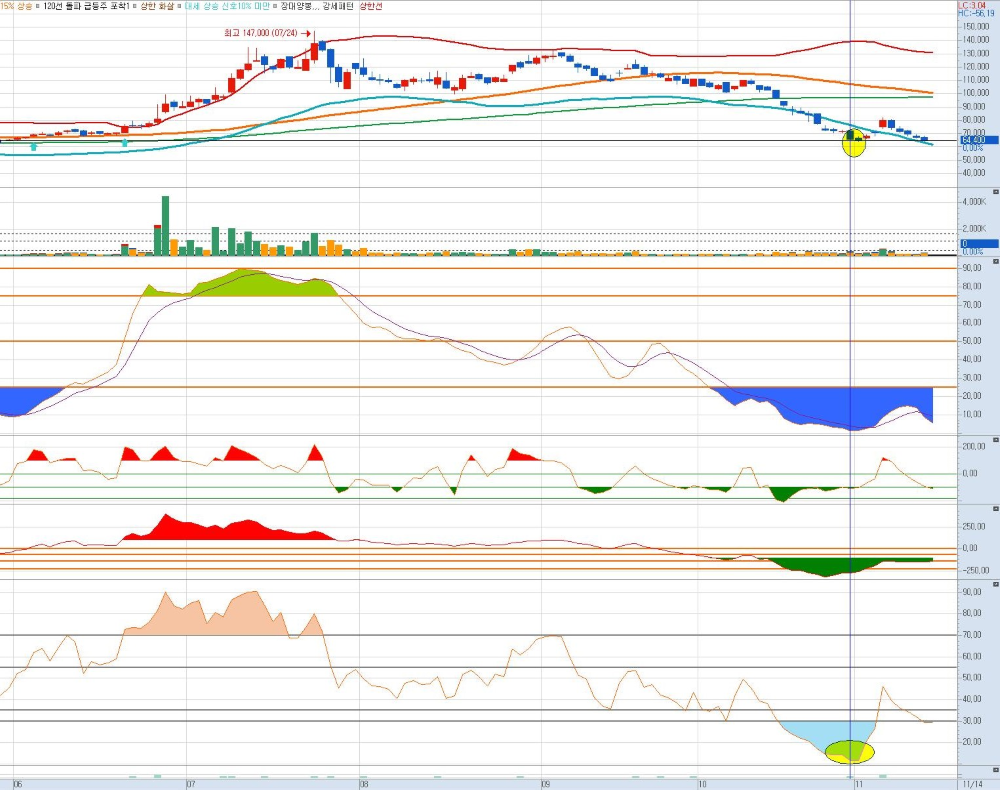This screenshot has height=790, width=1000.
Task: Click the 150,000 price axis value
Action: (x=976, y=27)
